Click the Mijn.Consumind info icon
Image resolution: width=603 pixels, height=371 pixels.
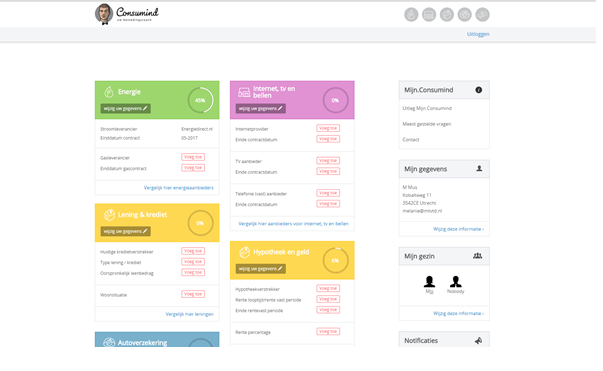pos(478,90)
